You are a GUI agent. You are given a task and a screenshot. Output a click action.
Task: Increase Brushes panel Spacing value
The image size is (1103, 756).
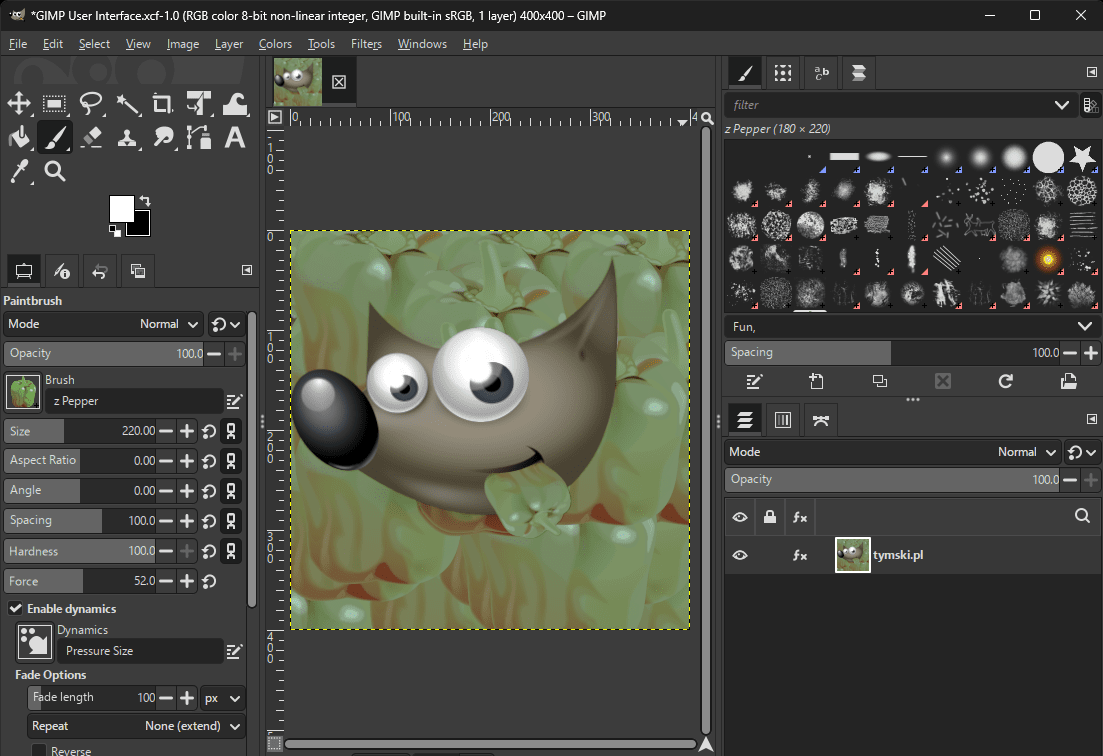tap(1090, 353)
